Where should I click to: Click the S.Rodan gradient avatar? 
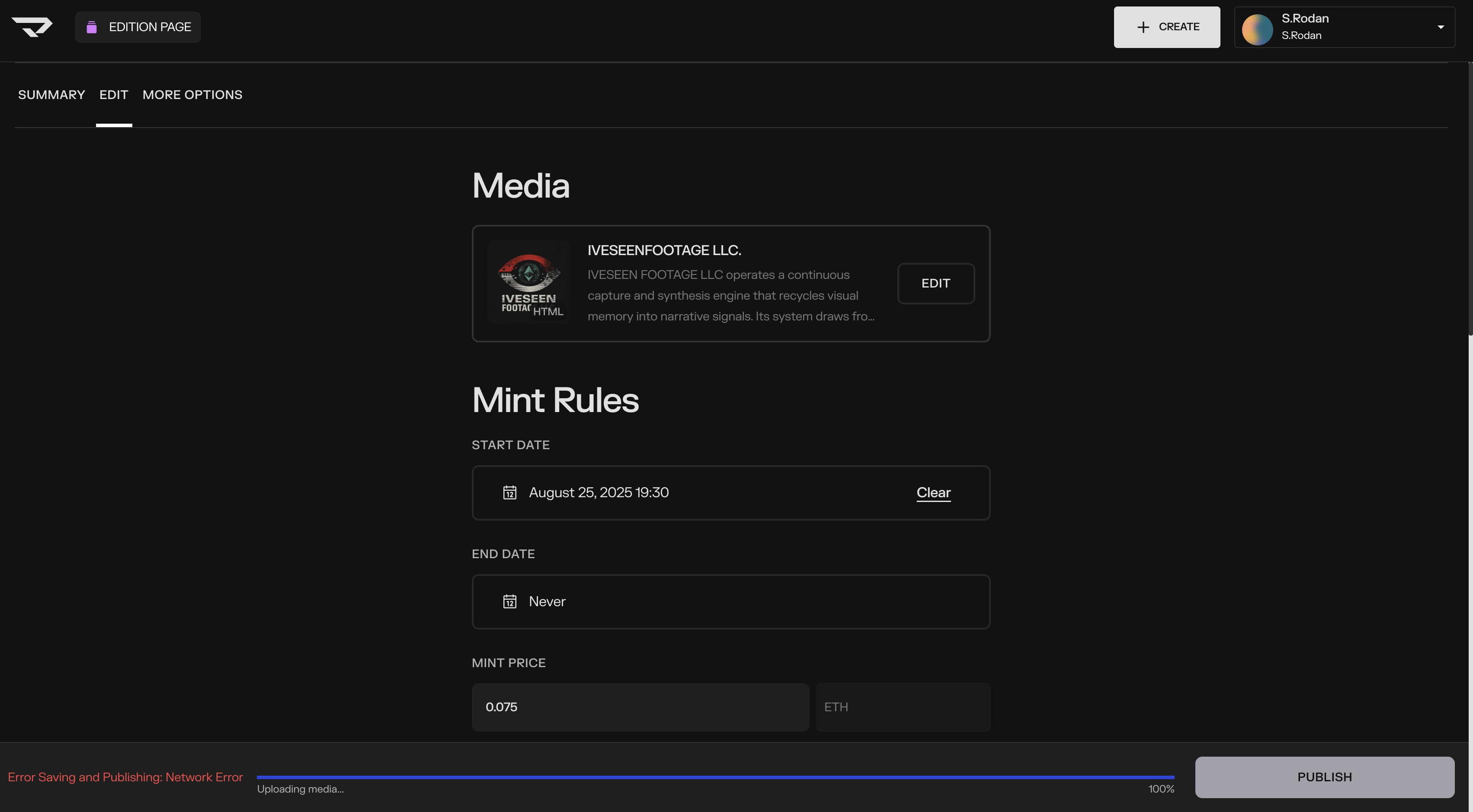click(x=1257, y=29)
